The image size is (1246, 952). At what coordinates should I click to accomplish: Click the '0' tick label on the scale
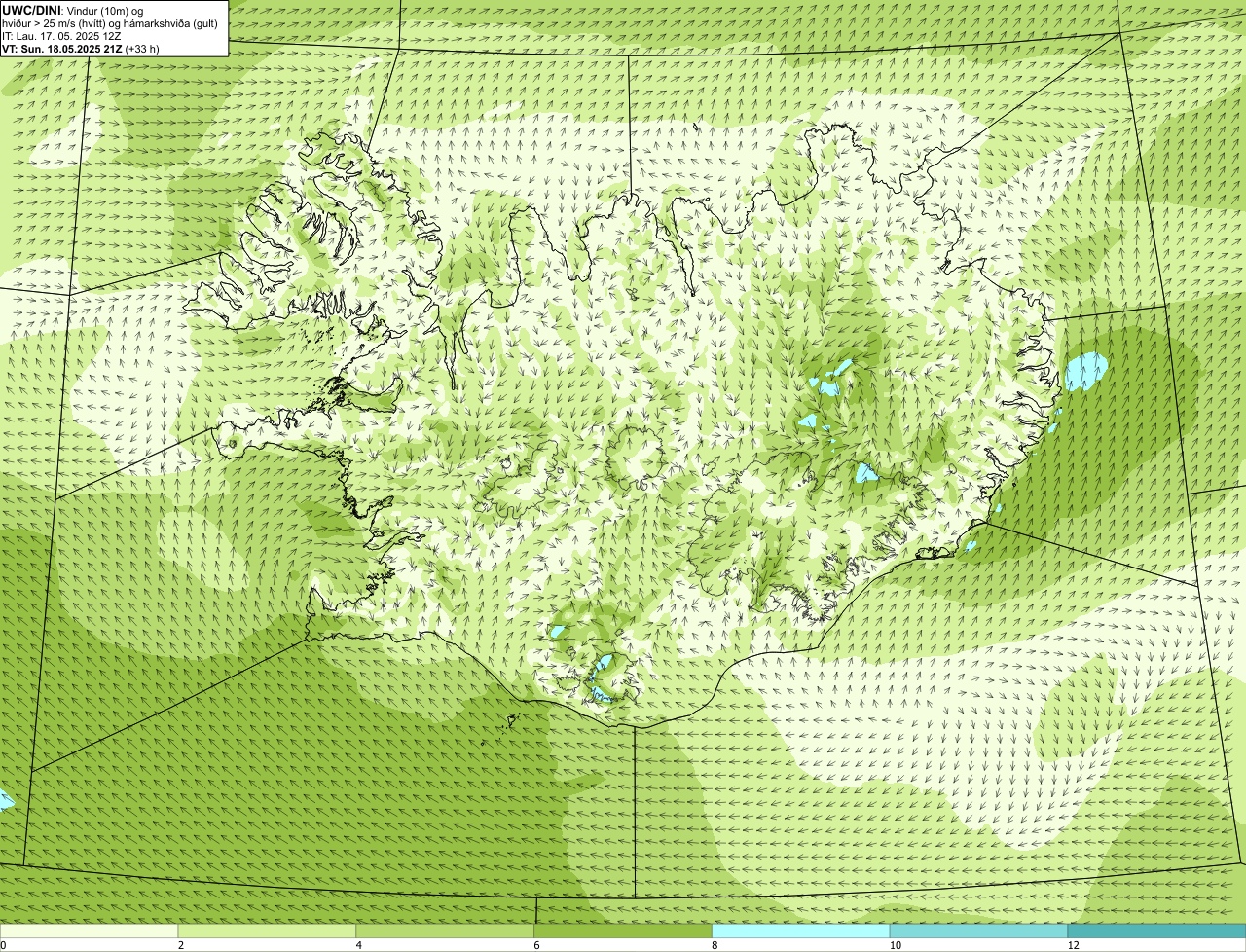click(x=3, y=945)
